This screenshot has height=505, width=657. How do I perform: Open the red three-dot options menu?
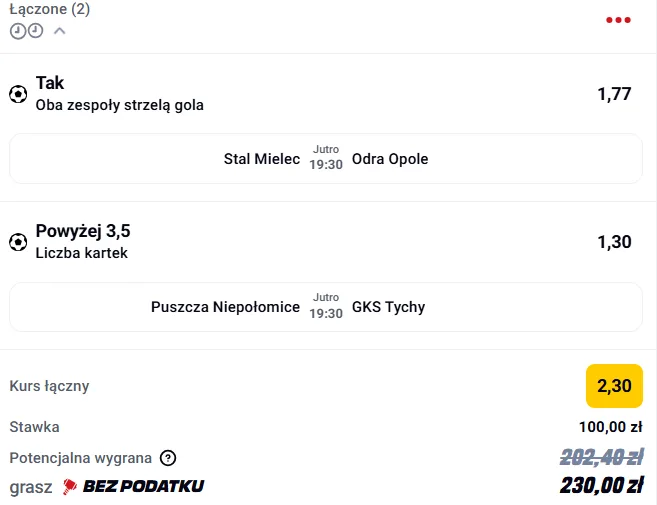(618, 20)
